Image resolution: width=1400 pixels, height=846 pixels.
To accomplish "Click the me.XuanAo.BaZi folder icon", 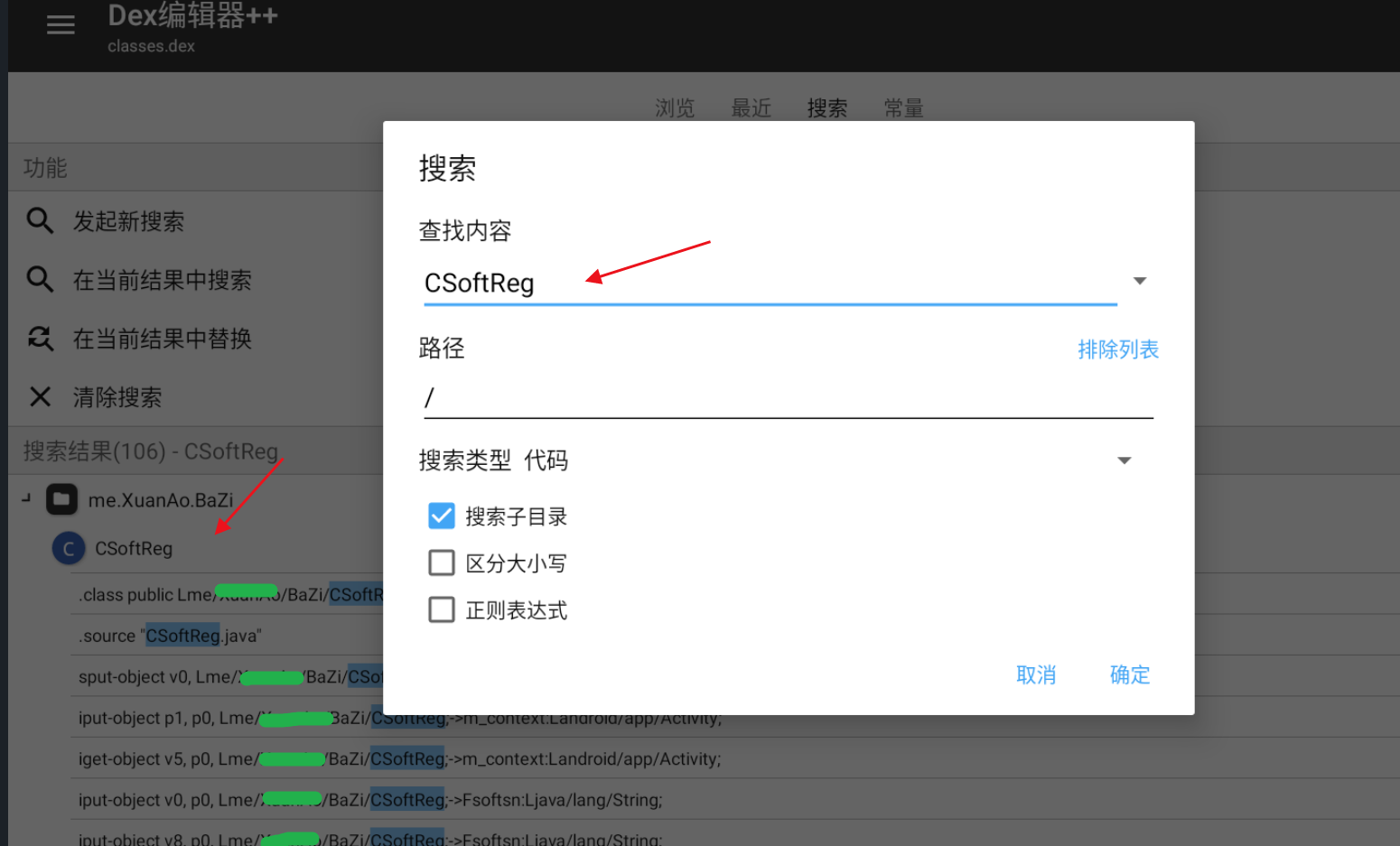I will (x=61, y=499).
